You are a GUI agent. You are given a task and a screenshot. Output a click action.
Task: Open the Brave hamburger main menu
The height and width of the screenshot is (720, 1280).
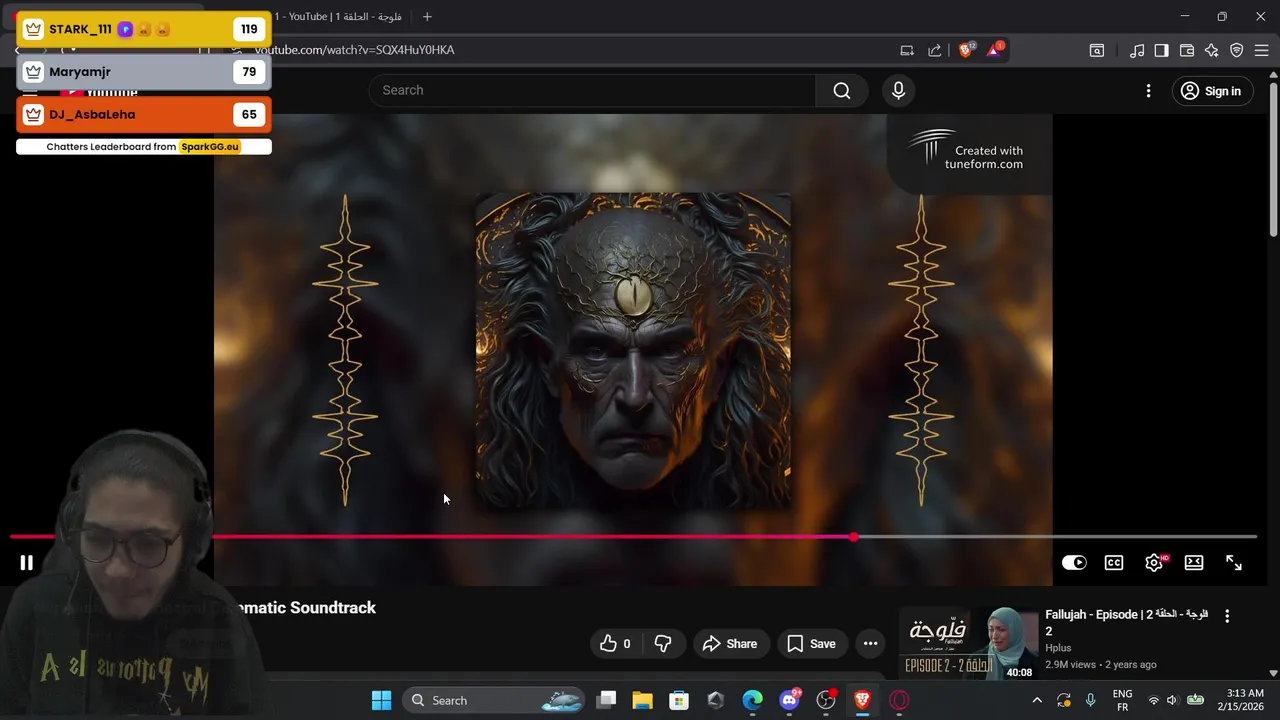[x=1262, y=50]
